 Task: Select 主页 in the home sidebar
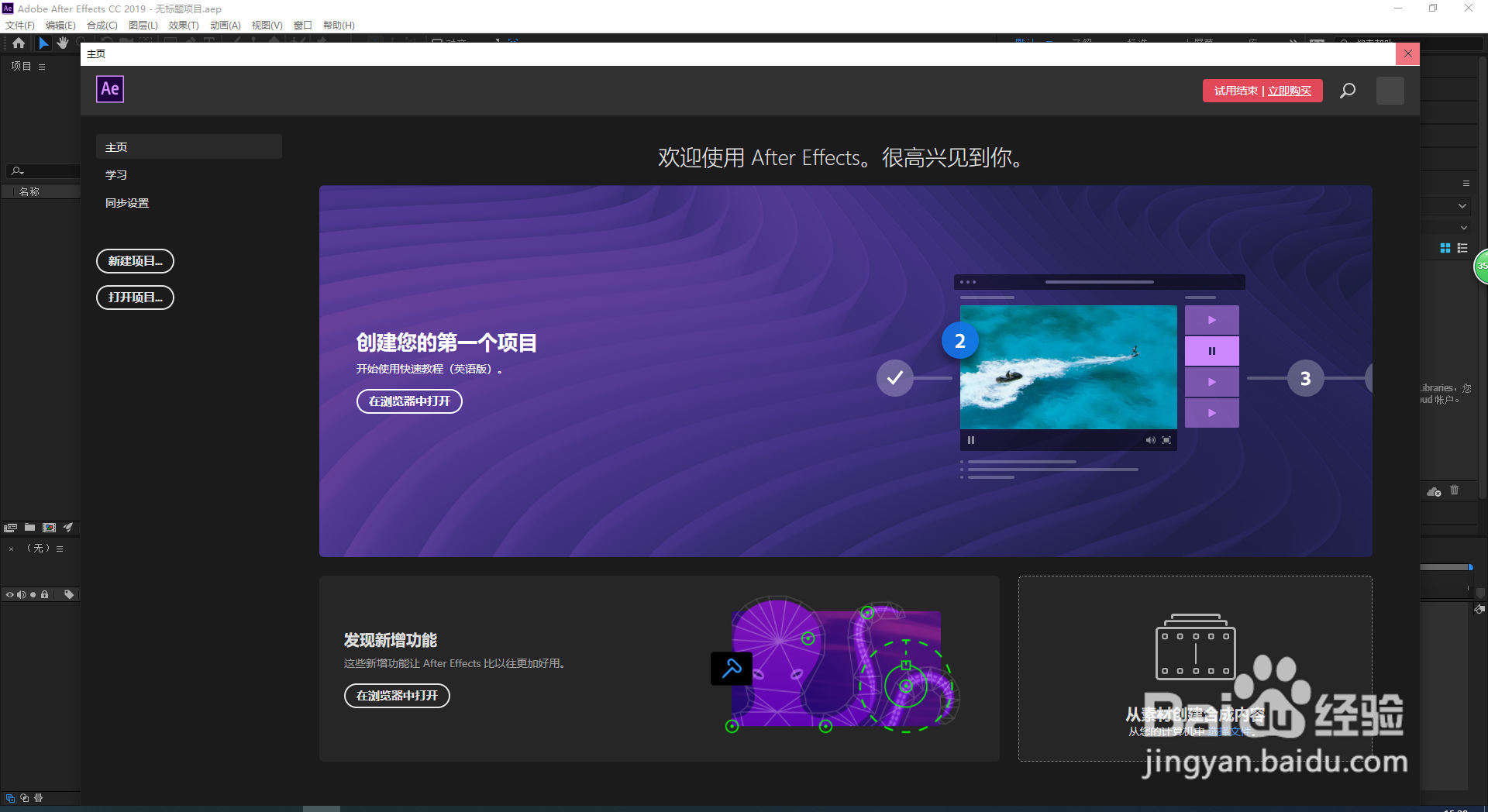click(189, 147)
